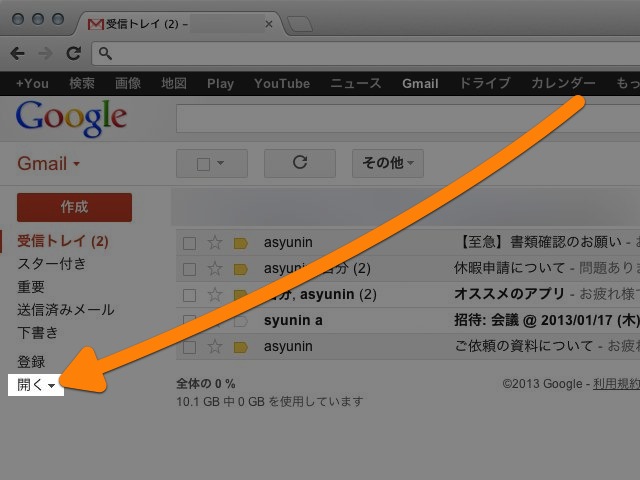Open 検索 in the Google bar

coord(82,84)
